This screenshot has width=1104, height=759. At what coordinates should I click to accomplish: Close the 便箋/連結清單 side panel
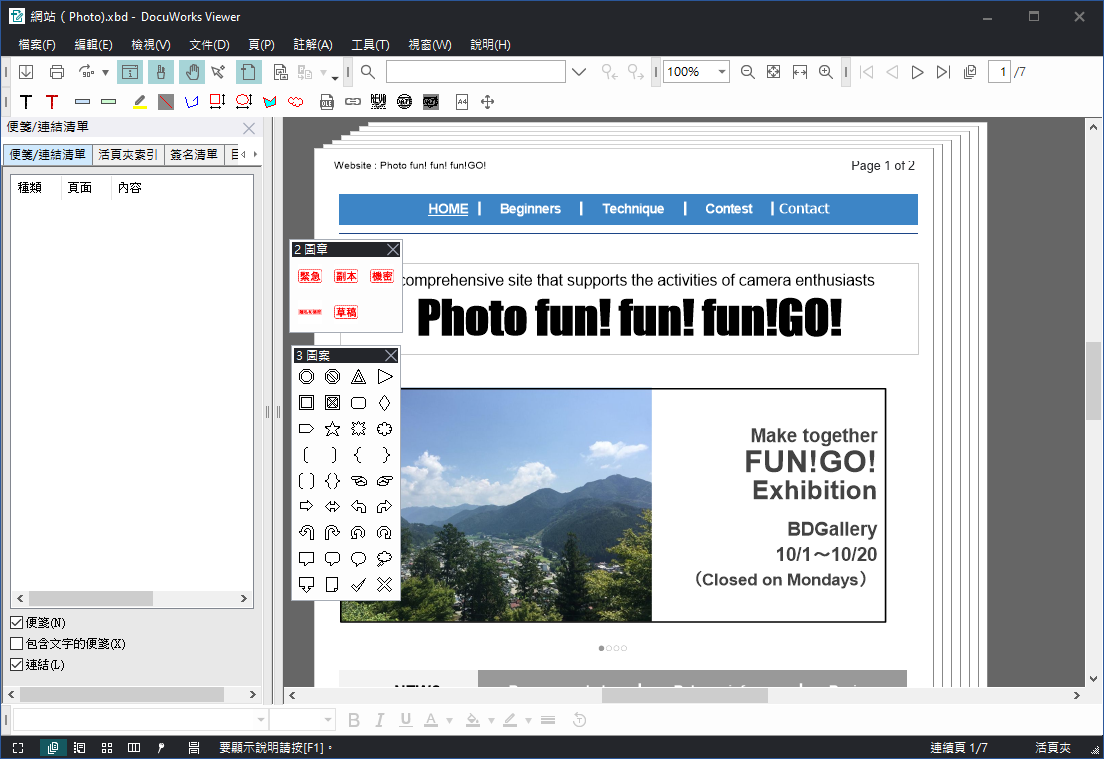tap(249, 128)
